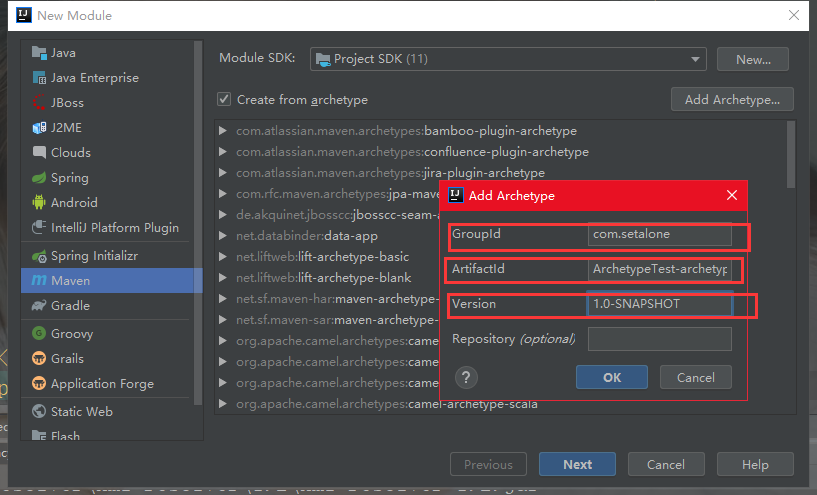Image resolution: width=817 pixels, height=495 pixels.
Task: Click the Help button
Action: tap(755, 464)
